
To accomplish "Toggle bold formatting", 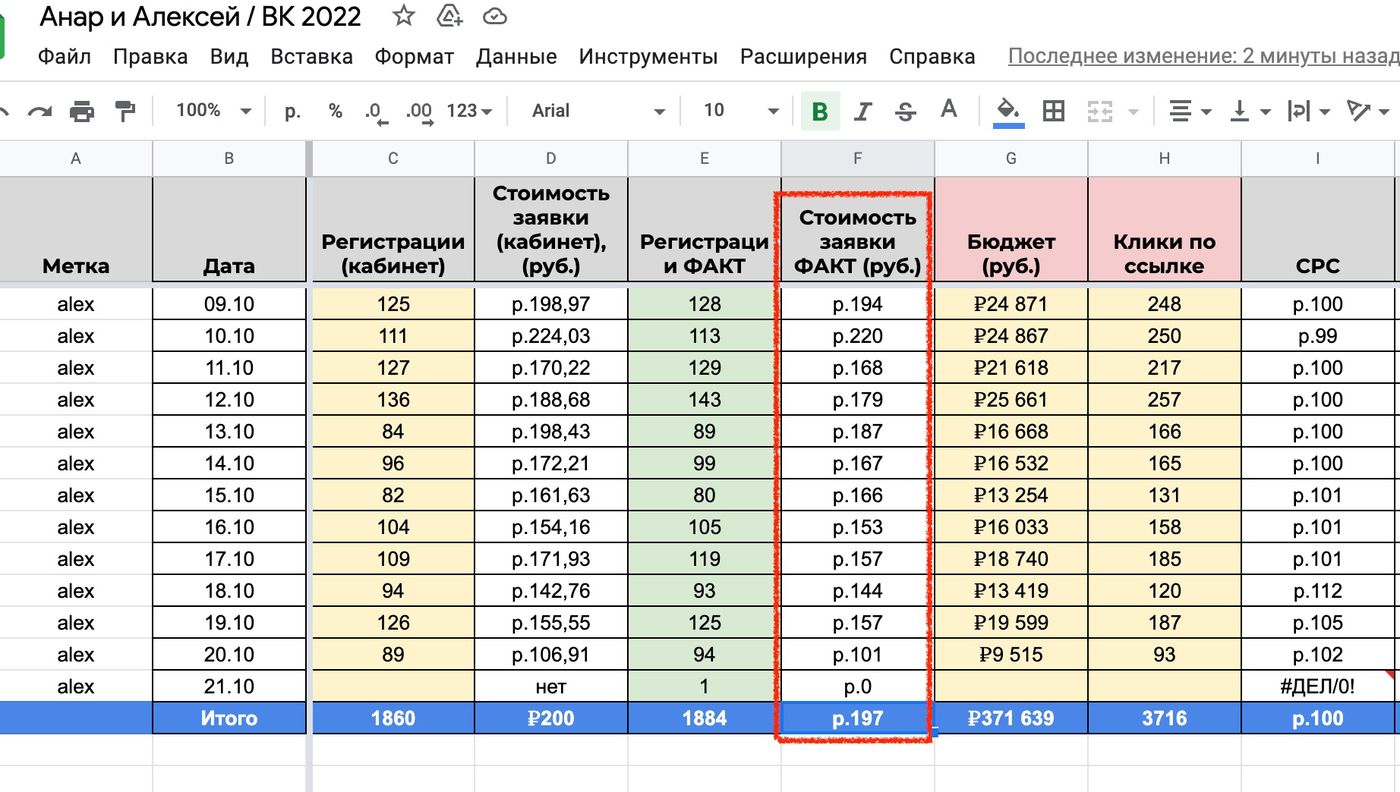I will pos(820,111).
